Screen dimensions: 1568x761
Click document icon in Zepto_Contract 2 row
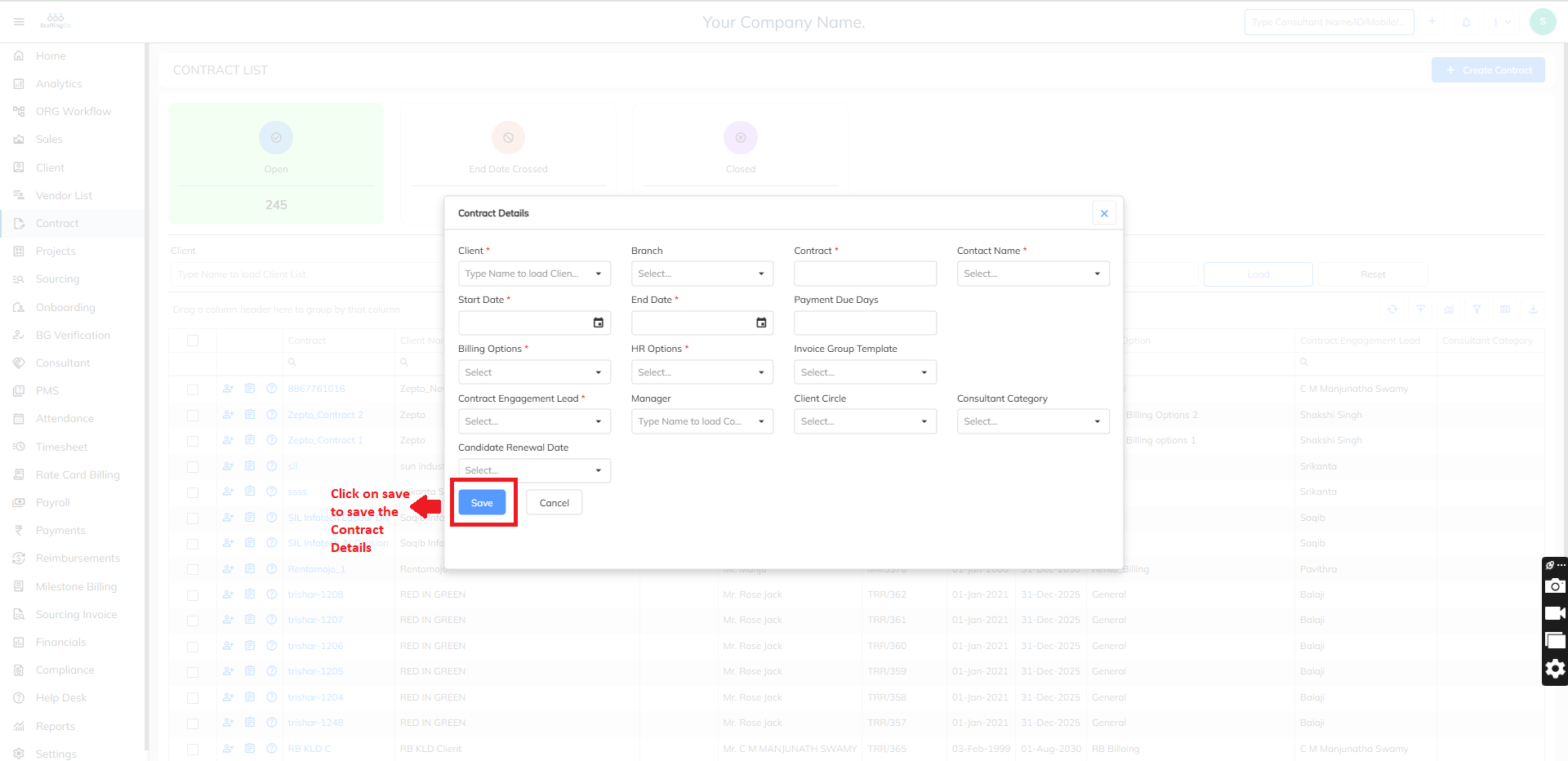coord(250,415)
